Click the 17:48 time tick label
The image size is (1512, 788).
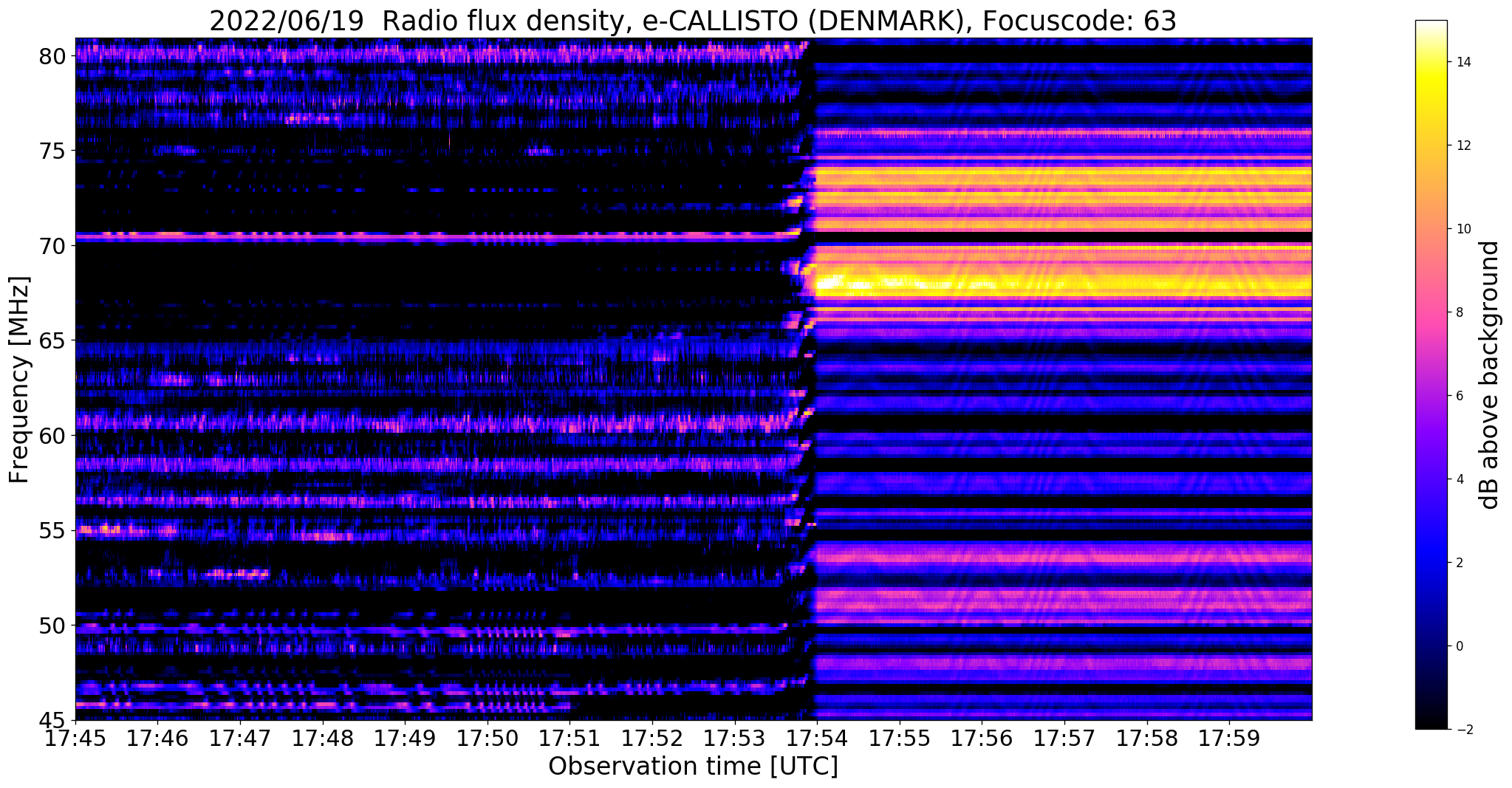[322, 739]
